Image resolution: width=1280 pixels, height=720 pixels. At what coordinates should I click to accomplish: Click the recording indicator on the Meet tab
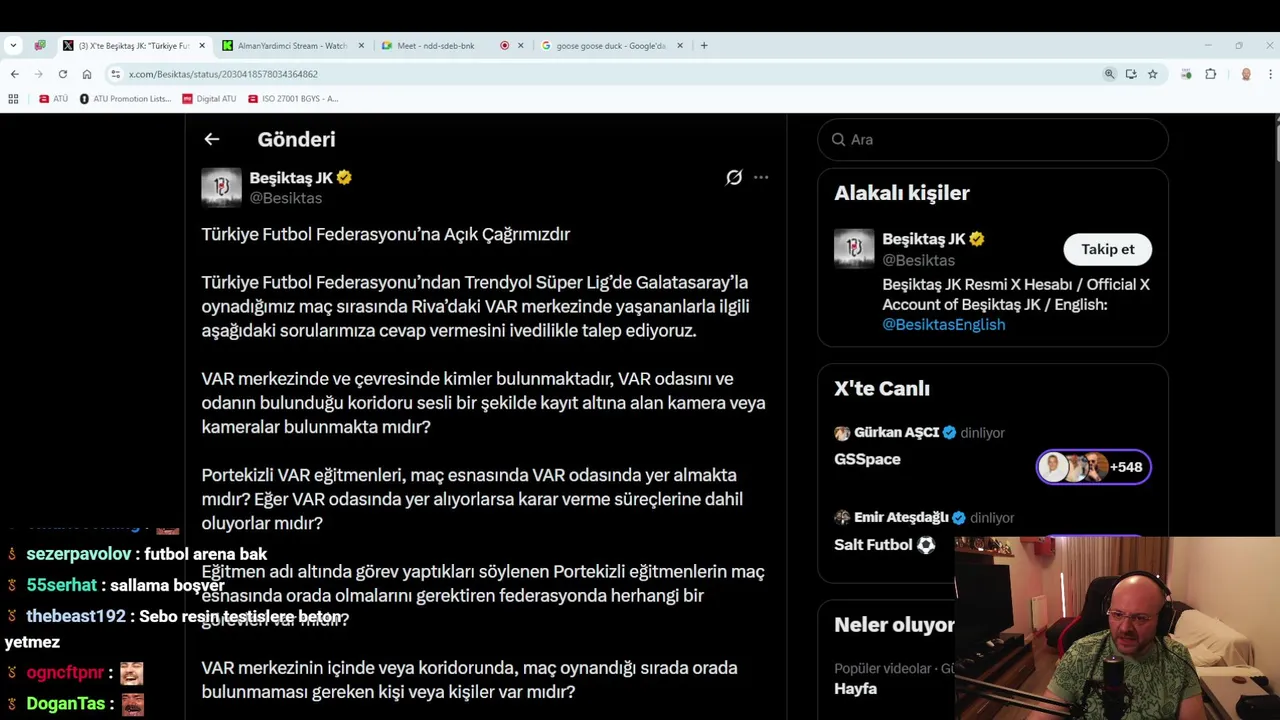coord(504,45)
